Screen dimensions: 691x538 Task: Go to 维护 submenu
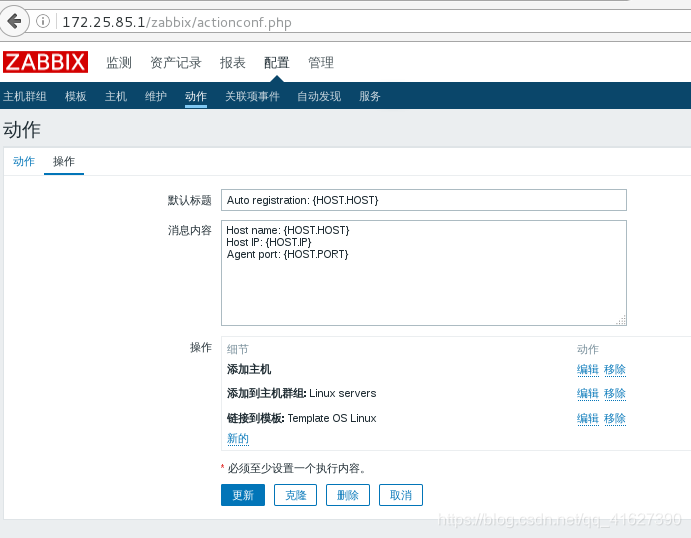pyautogui.click(x=156, y=96)
